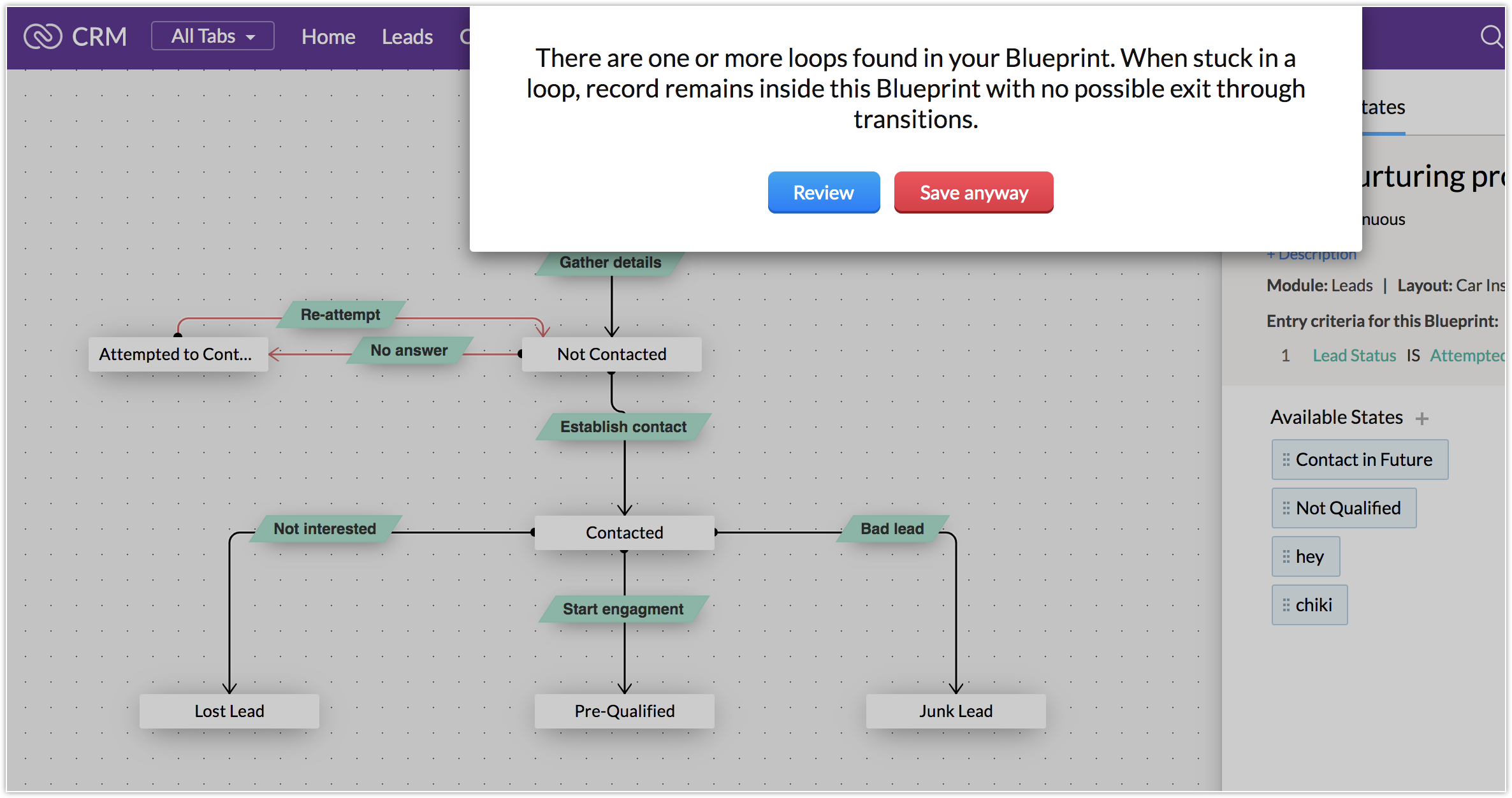Select the No answer transition
Screen dimensions: 1512x798
pos(409,350)
